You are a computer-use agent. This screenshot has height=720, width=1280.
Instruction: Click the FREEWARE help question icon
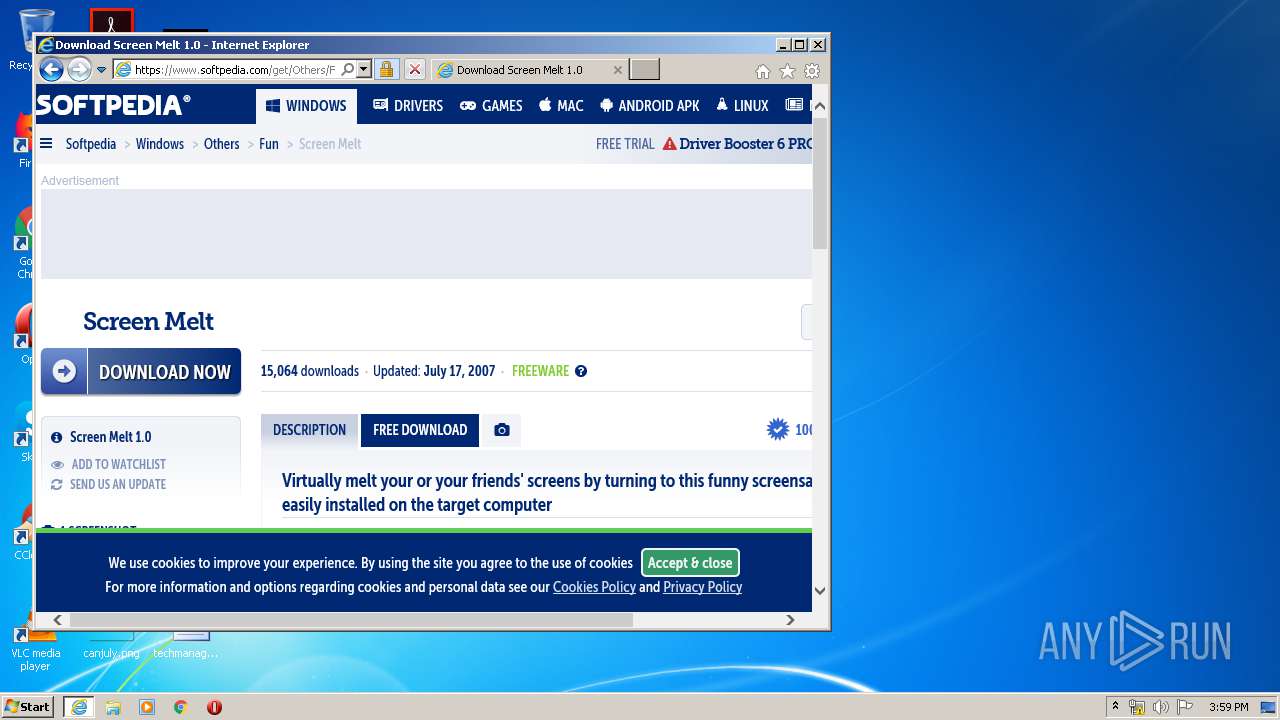tap(581, 371)
